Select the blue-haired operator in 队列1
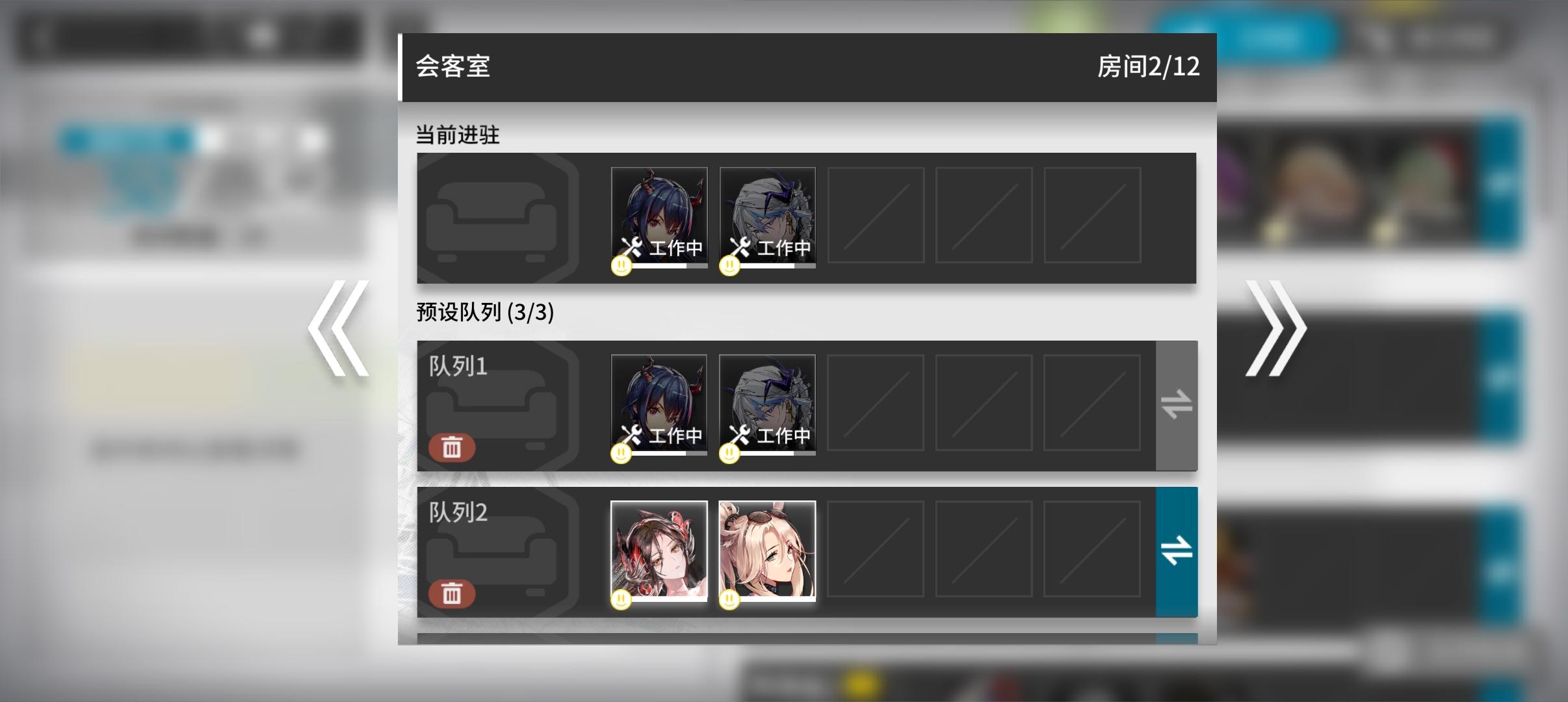 tap(659, 404)
